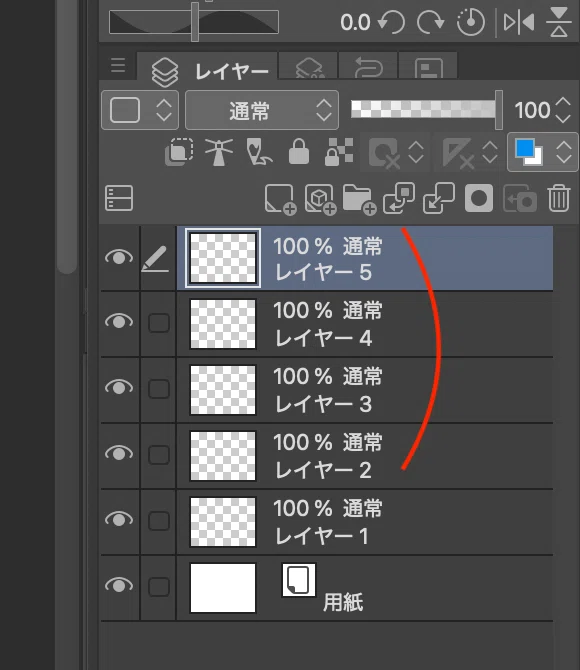Check selection box for レイヤー 1
580x670 pixels.
pos(159,521)
